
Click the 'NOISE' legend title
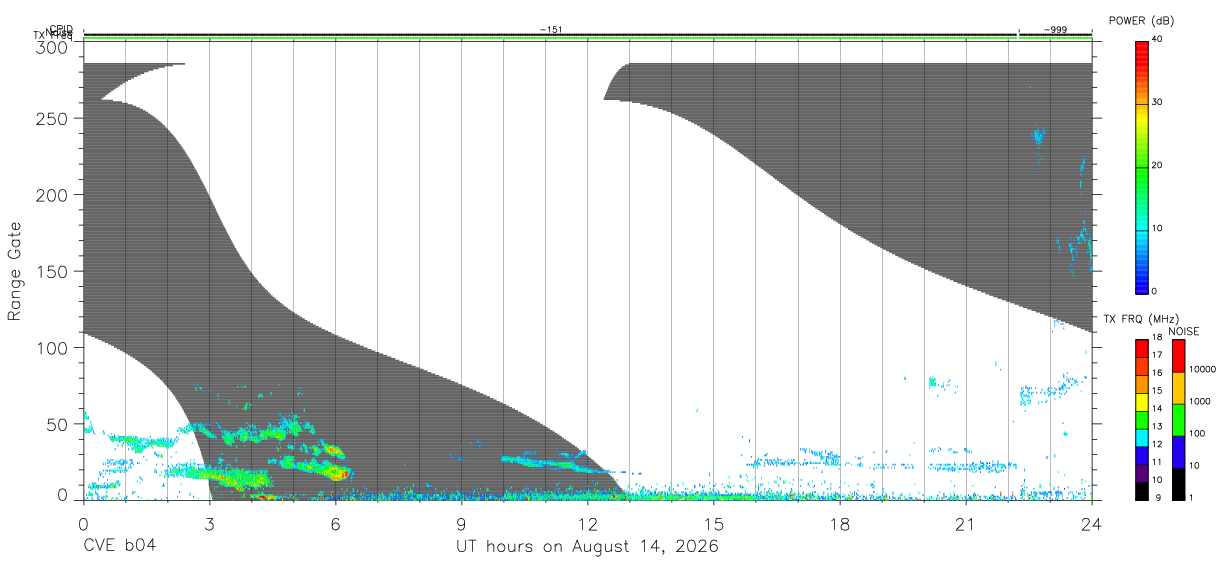tap(1184, 331)
